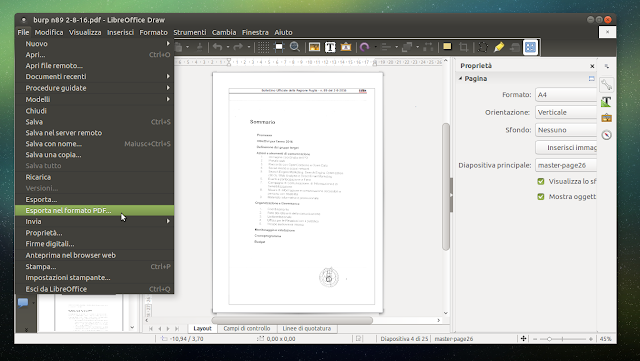Go to the first layer tab arrow

(151, 329)
